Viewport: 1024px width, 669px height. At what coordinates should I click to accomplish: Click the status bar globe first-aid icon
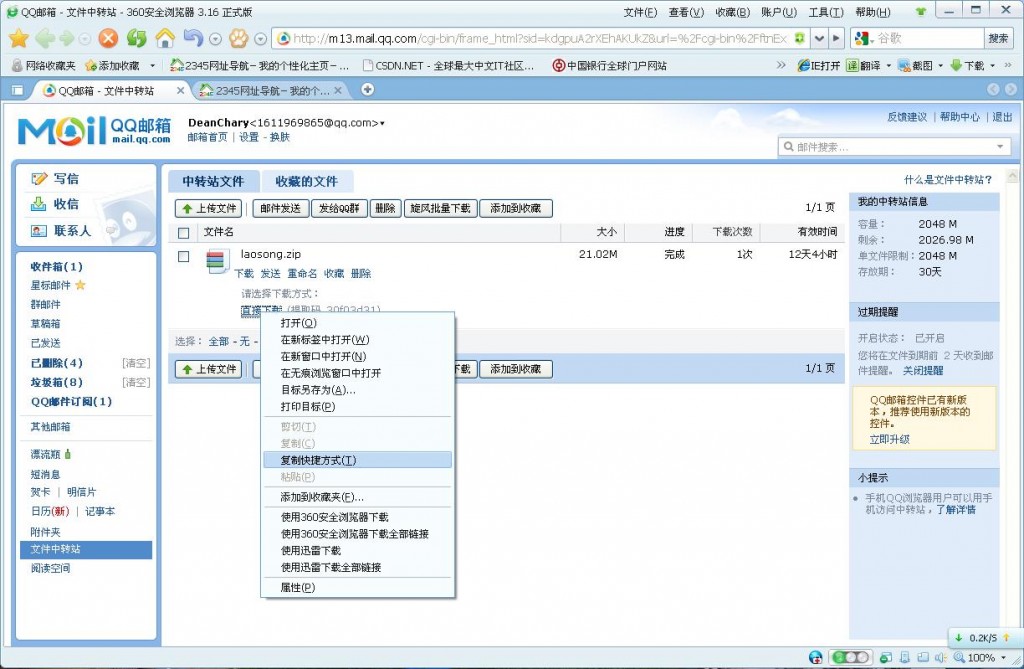[815, 657]
